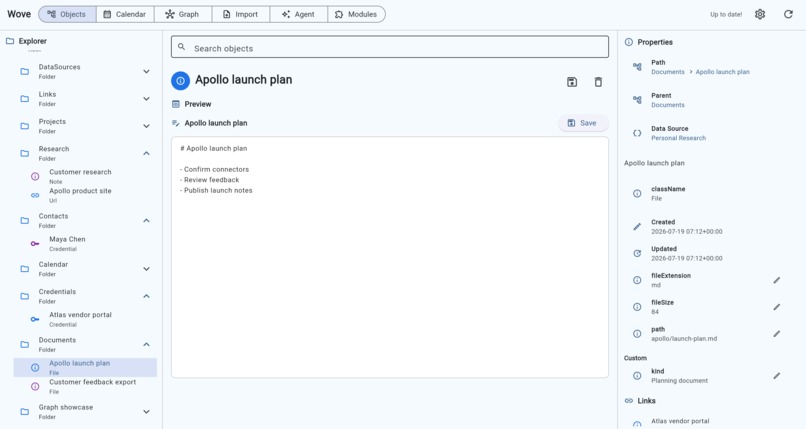The height and width of the screenshot is (429, 806).
Task: Click the 'Planning document' kind value
Action: [x=679, y=381]
